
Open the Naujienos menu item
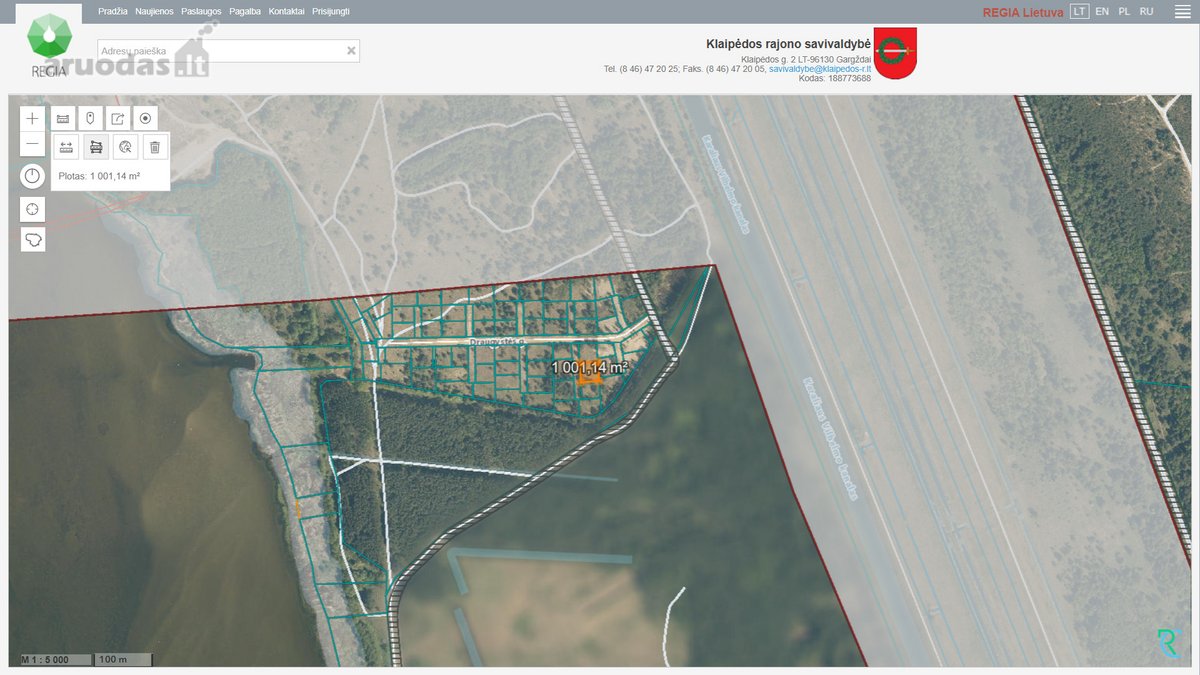[154, 11]
